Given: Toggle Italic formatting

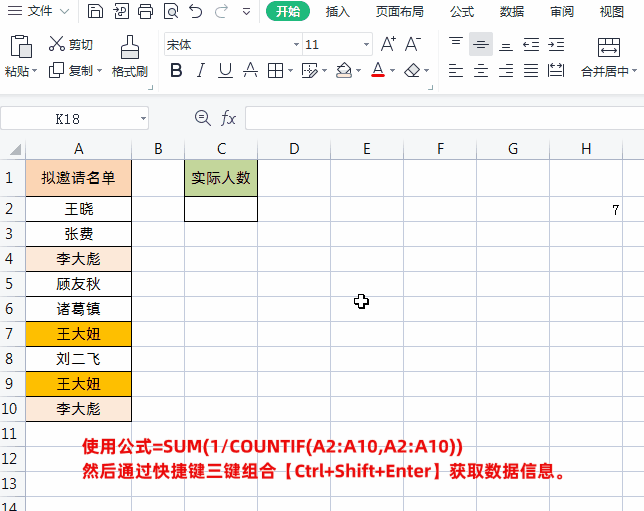Looking at the screenshot, I should 200,71.
